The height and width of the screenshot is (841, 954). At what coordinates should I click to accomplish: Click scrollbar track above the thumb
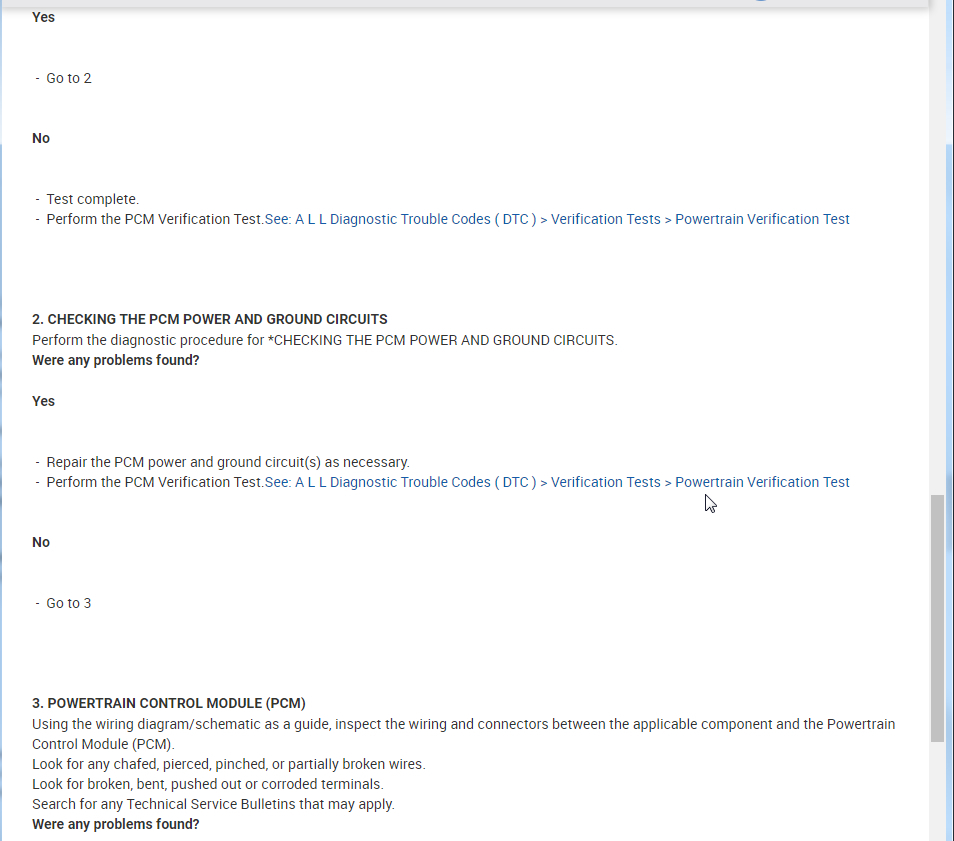[937, 300]
